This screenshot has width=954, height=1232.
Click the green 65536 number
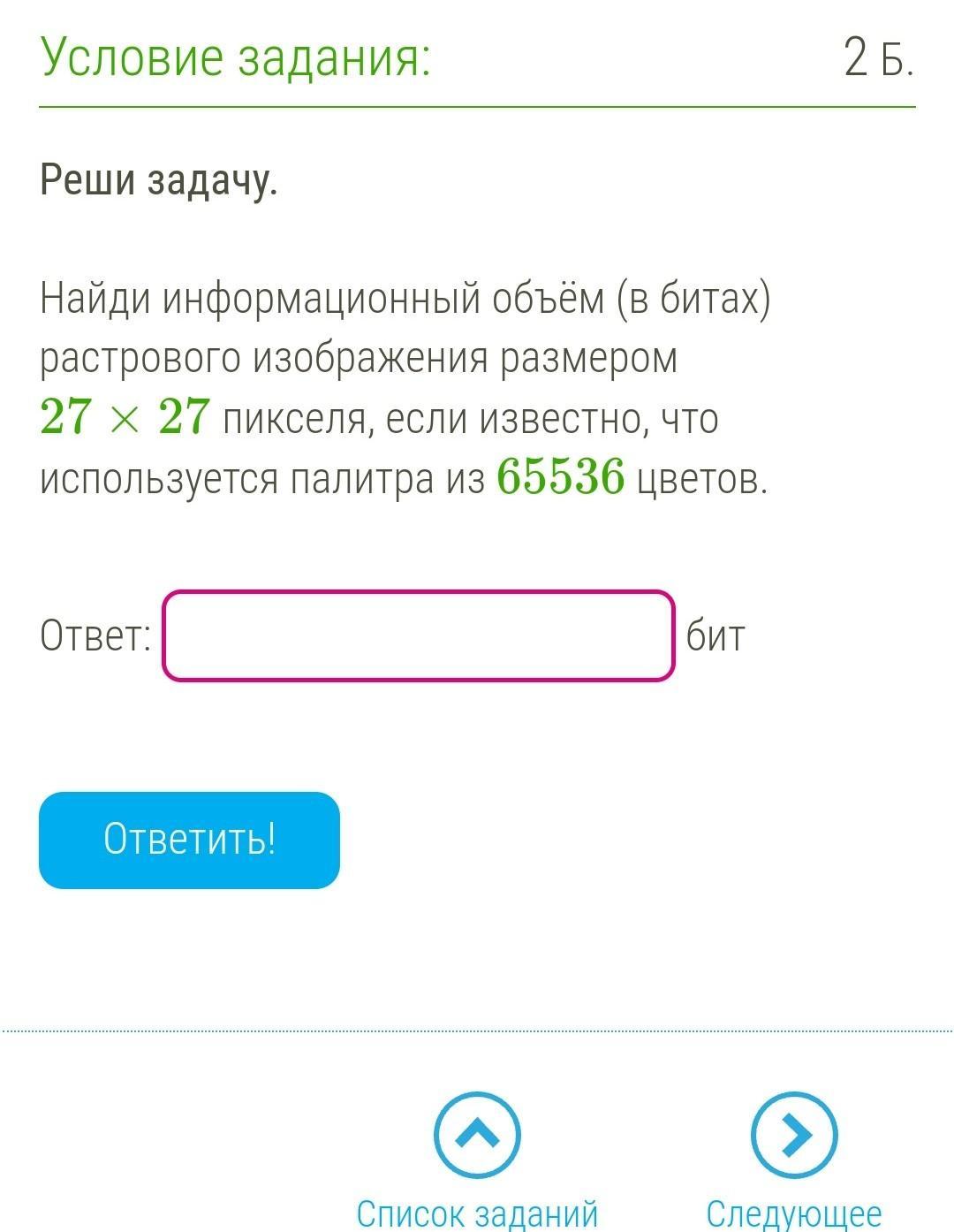point(561,477)
